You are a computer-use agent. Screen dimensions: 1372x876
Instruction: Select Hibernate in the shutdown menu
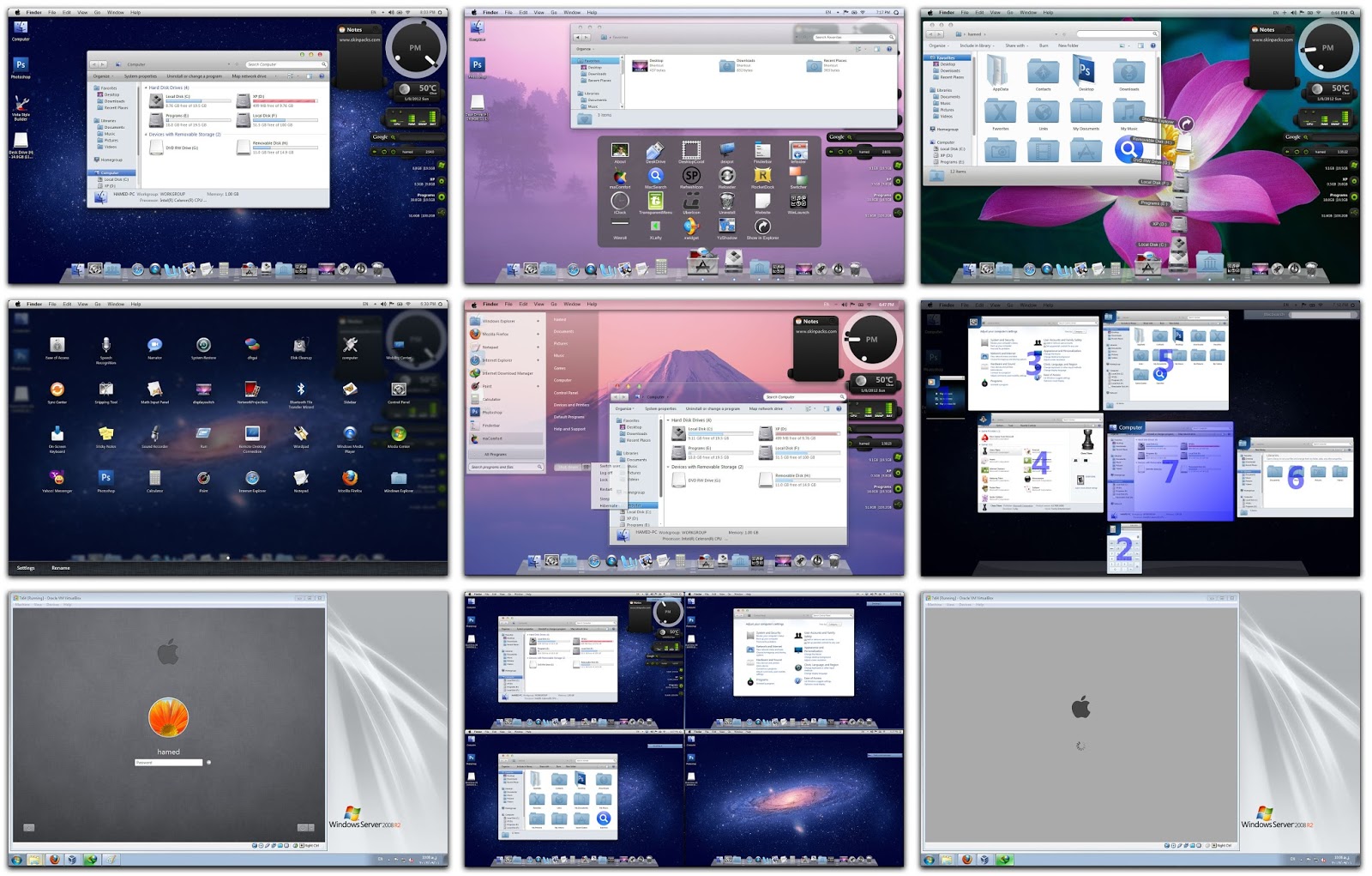click(608, 505)
